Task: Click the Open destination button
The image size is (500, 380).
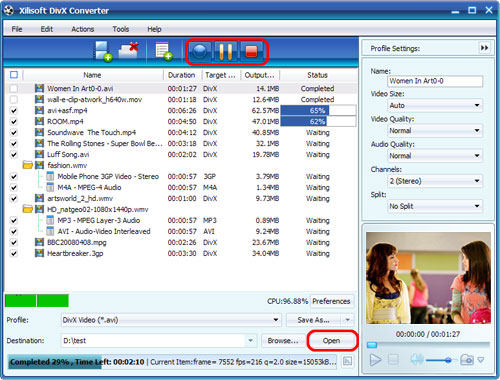Action: (x=331, y=341)
